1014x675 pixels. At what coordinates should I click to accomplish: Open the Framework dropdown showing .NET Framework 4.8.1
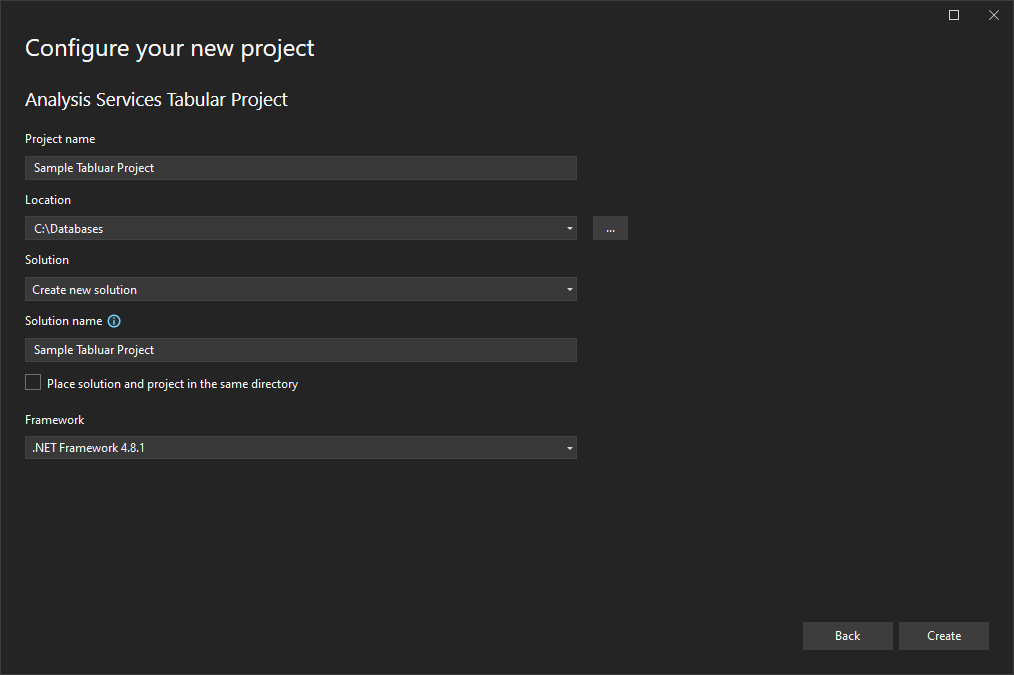[x=569, y=447]
